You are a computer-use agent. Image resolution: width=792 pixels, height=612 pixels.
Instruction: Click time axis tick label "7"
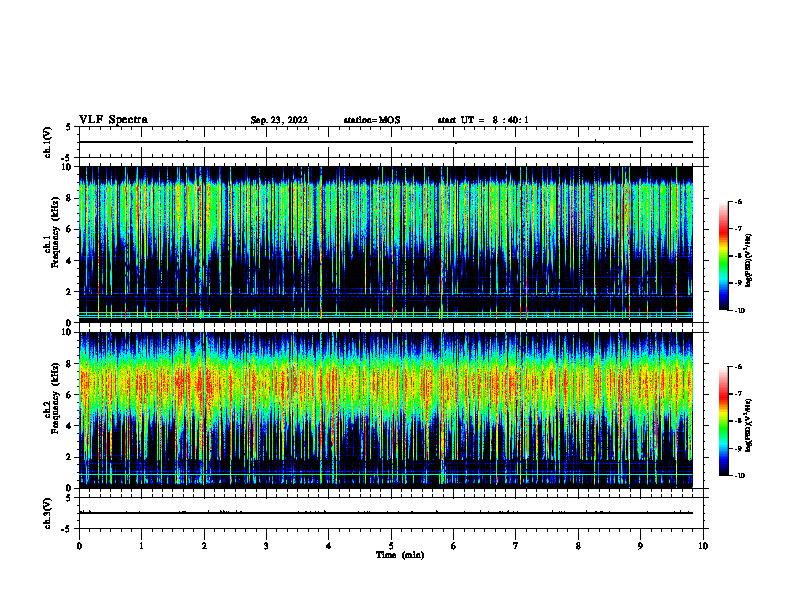click(x=516, y=546)
